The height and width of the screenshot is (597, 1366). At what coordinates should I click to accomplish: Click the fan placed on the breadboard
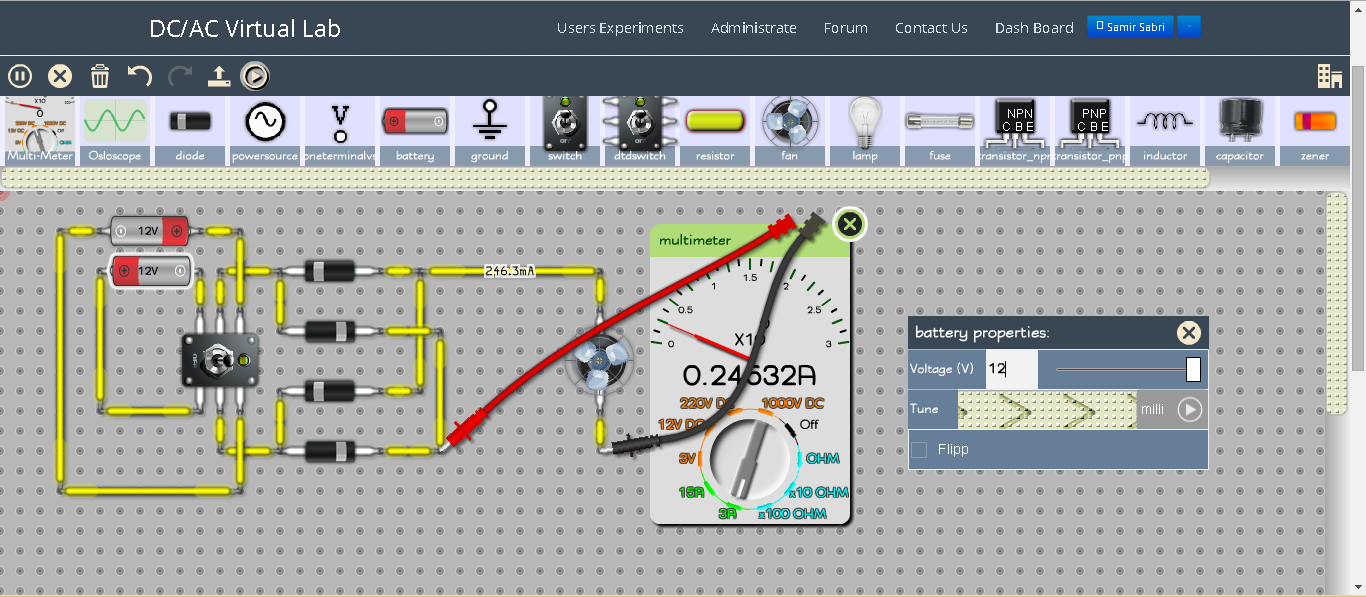point(597,361)
